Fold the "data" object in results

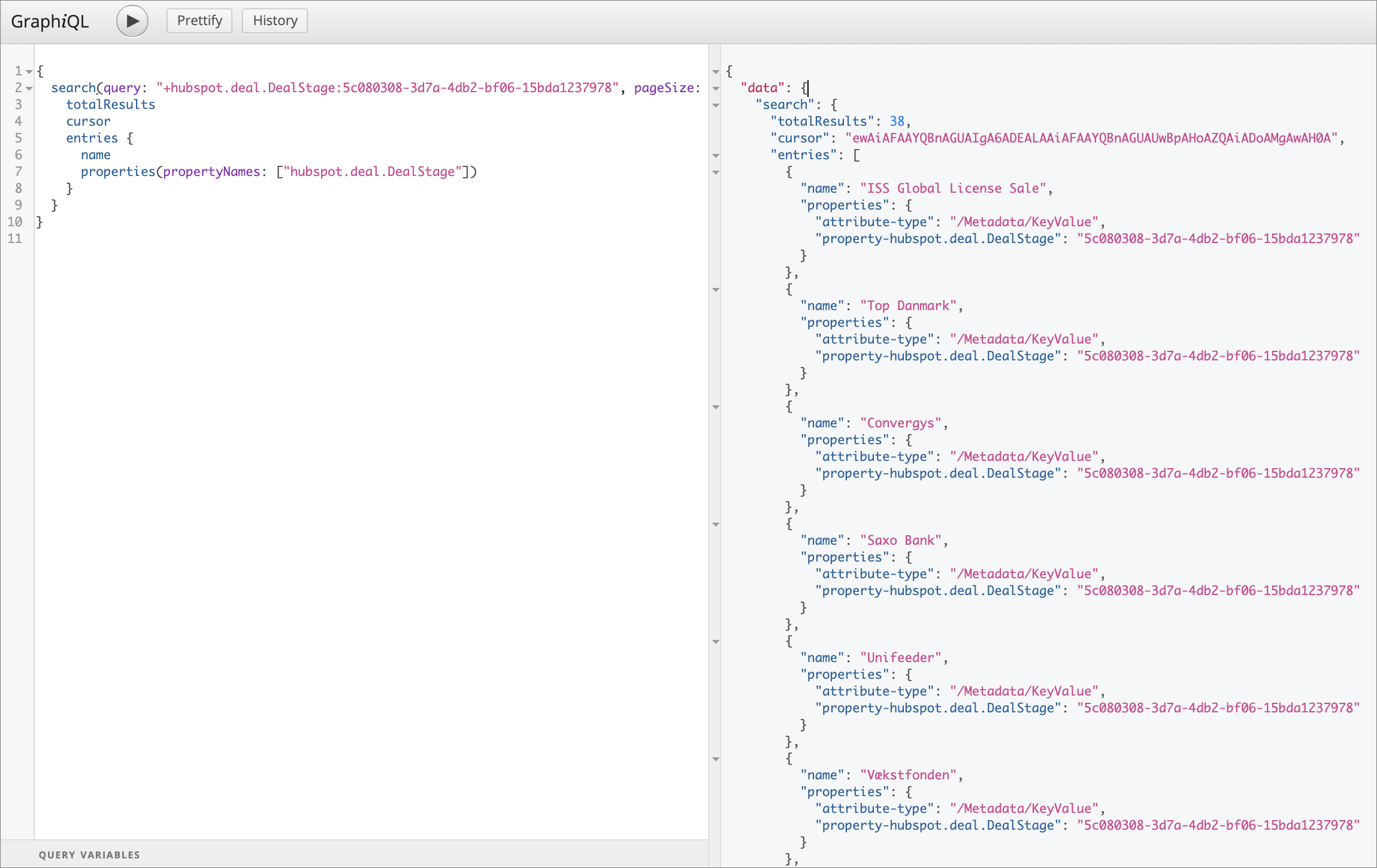click(x=716, y=89)
